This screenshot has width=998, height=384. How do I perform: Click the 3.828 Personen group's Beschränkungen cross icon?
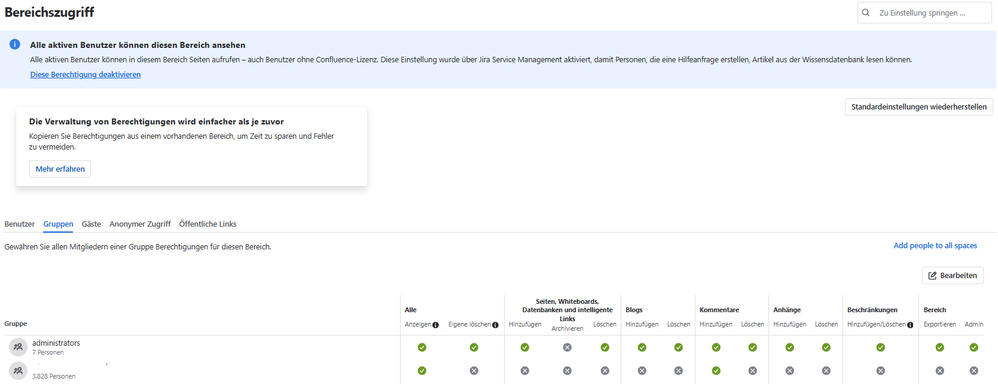click(880, 370)
